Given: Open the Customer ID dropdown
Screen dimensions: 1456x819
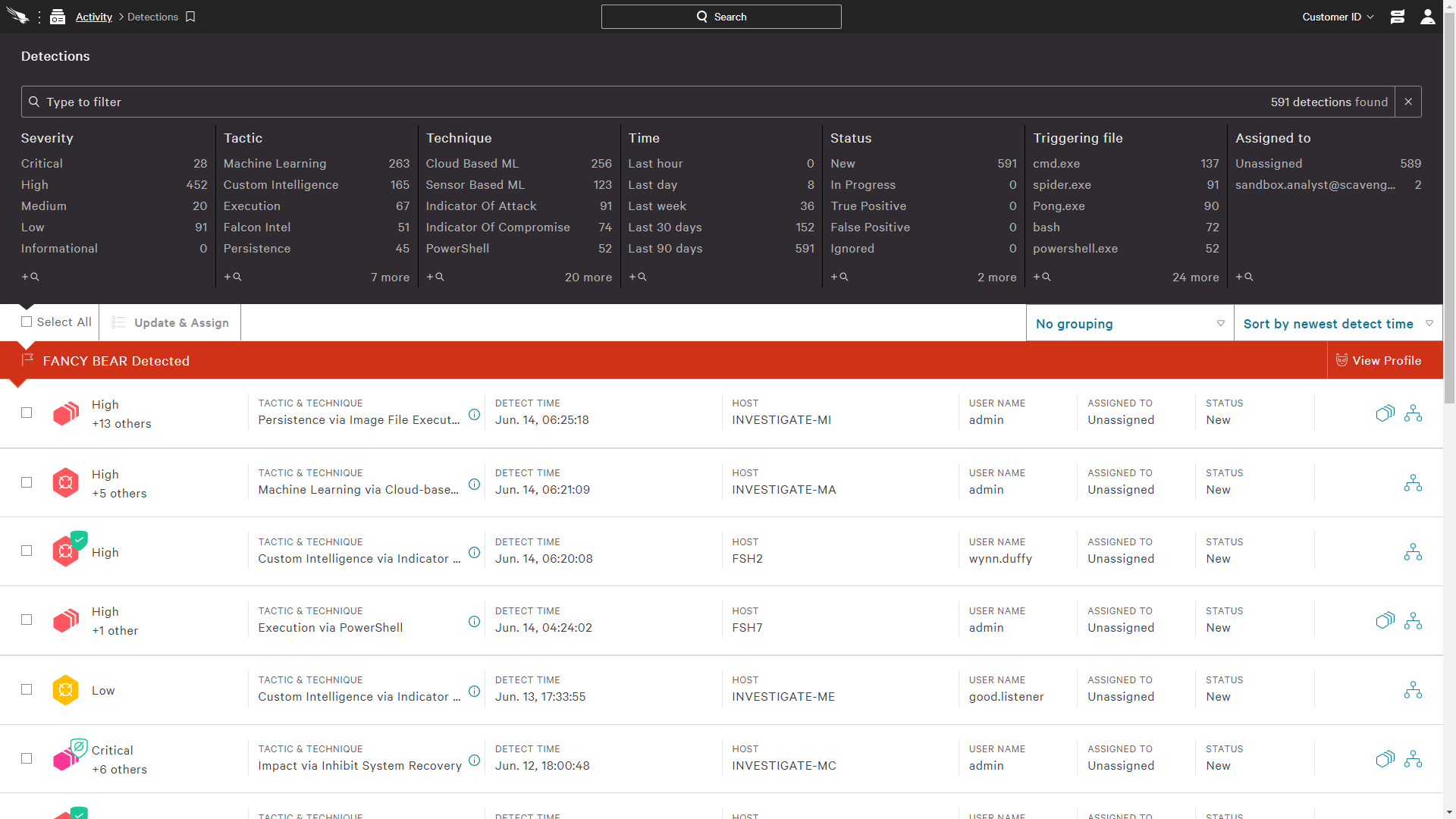Looking at the screenshot, I should coord(1338,17).
